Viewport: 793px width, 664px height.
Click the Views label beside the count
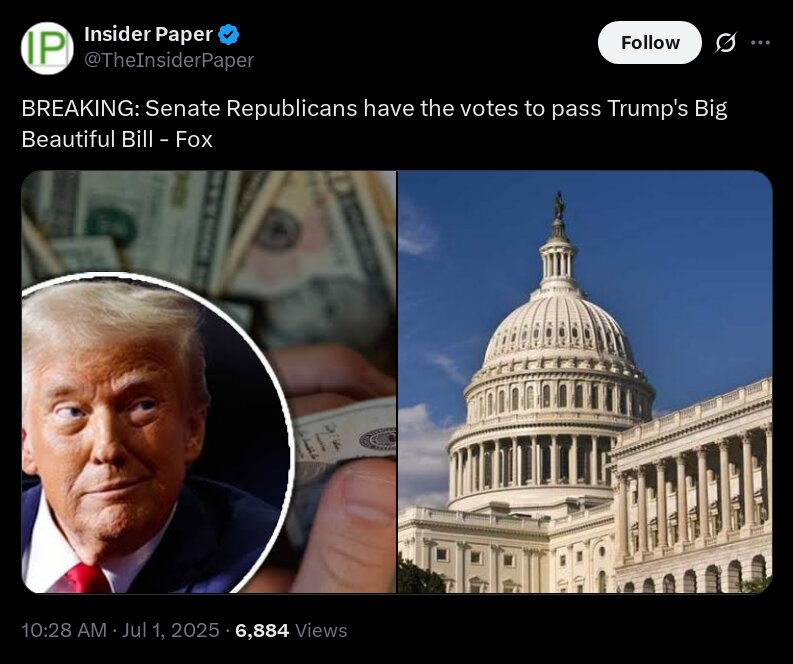(x=321, y=630)
